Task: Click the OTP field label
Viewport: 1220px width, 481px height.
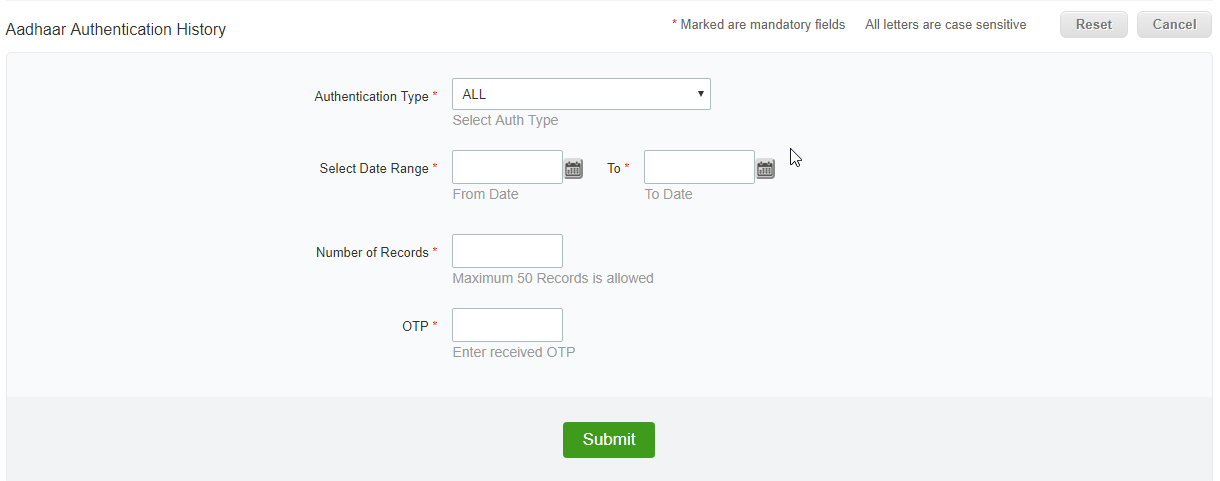Action: pos(415,327)
